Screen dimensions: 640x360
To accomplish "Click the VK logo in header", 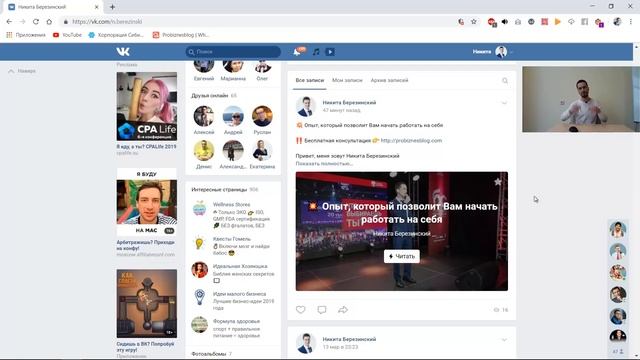I will click(123, 51).
